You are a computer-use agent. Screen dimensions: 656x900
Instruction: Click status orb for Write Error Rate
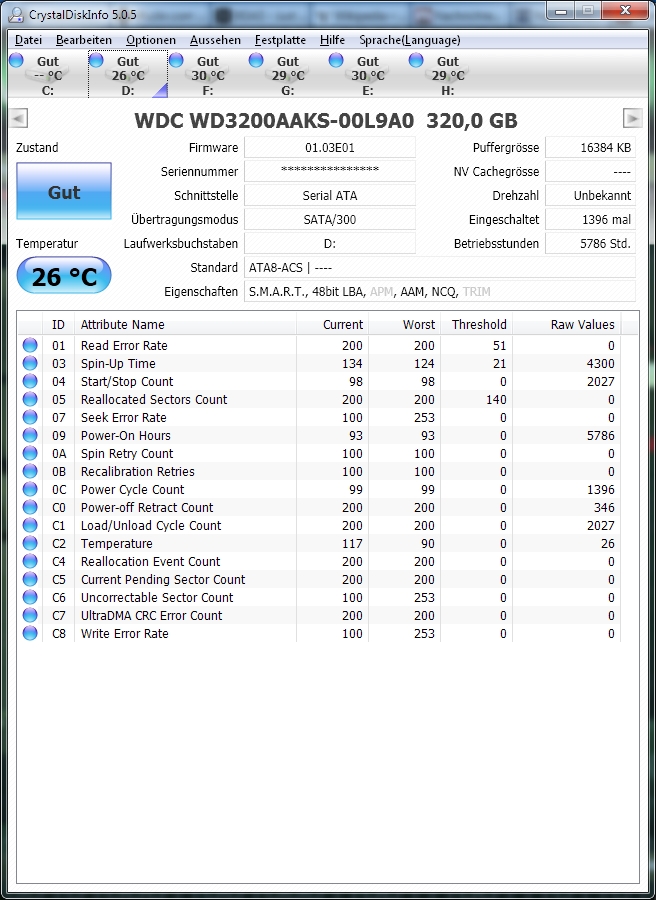click(x=30, y=633)
